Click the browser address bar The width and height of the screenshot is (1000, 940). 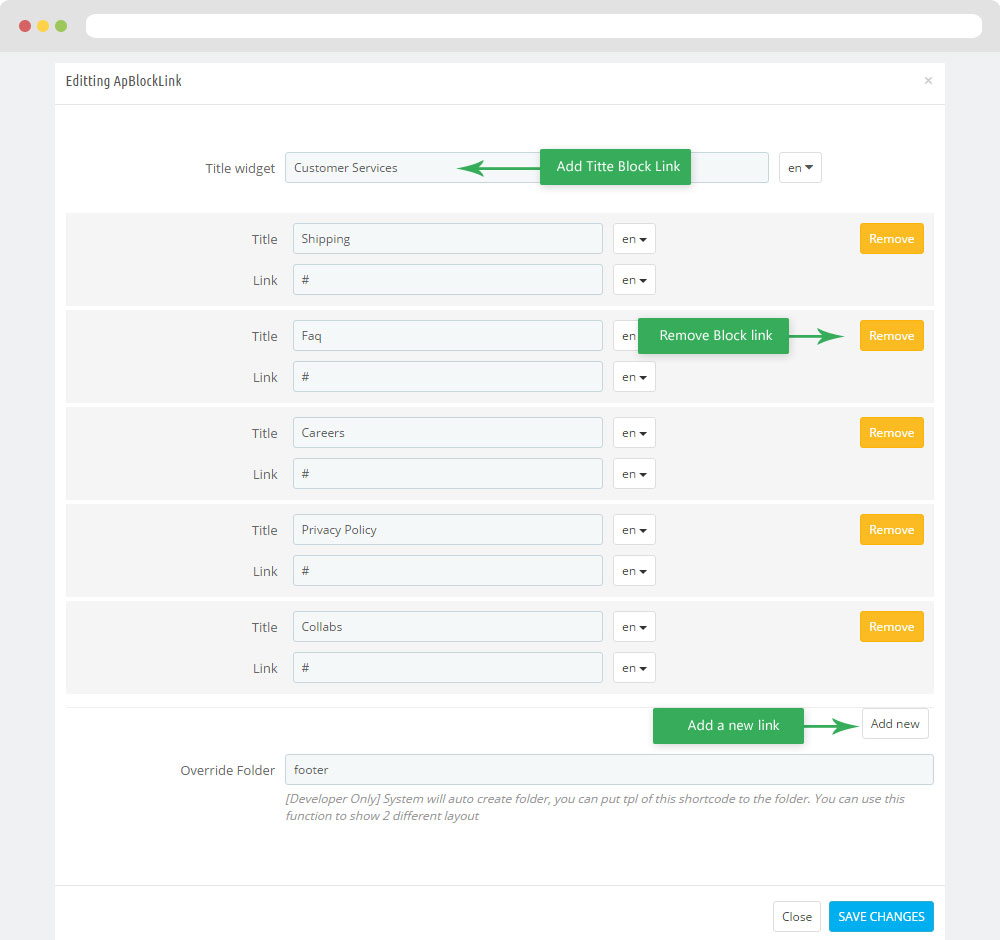(534, 26)
